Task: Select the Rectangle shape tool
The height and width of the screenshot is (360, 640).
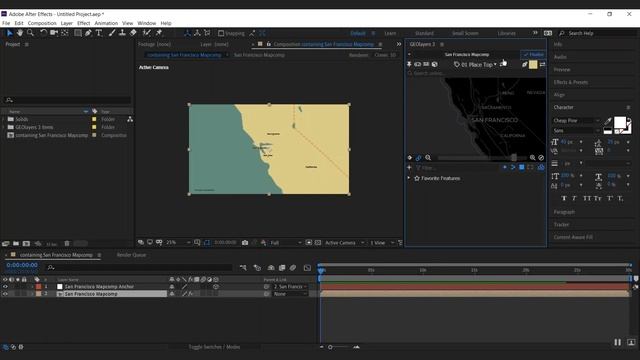Action: tap(78, 33)
